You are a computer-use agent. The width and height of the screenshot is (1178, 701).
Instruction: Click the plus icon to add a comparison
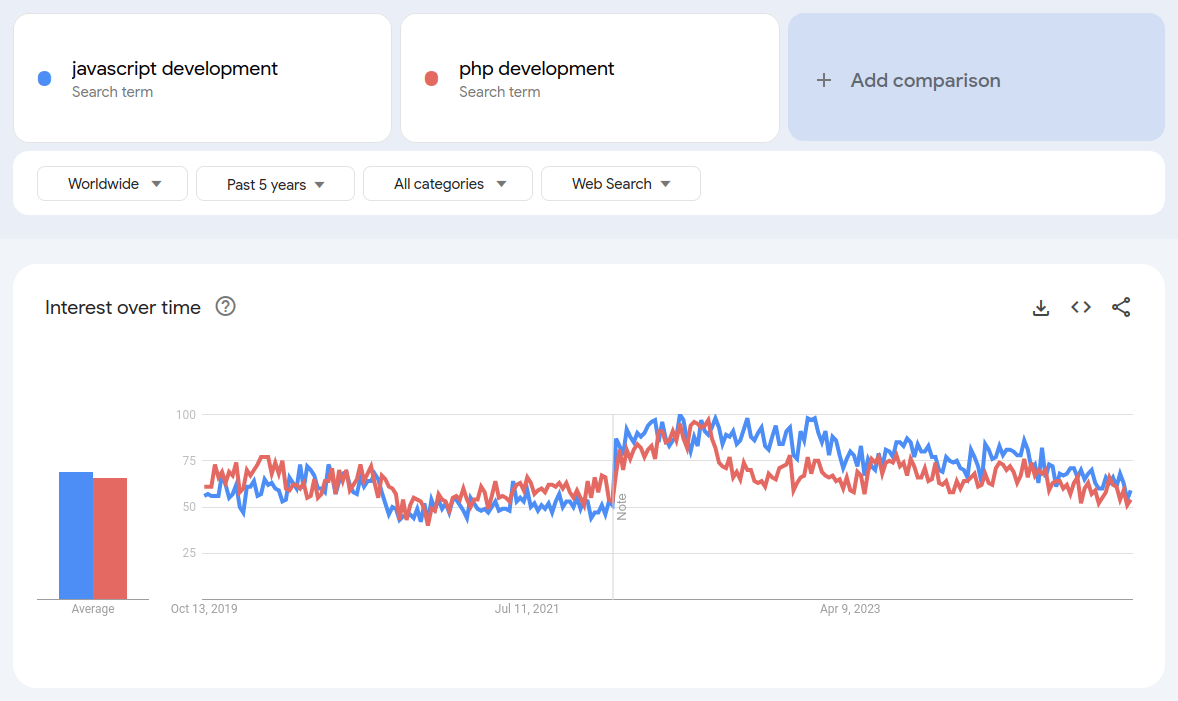823,80
